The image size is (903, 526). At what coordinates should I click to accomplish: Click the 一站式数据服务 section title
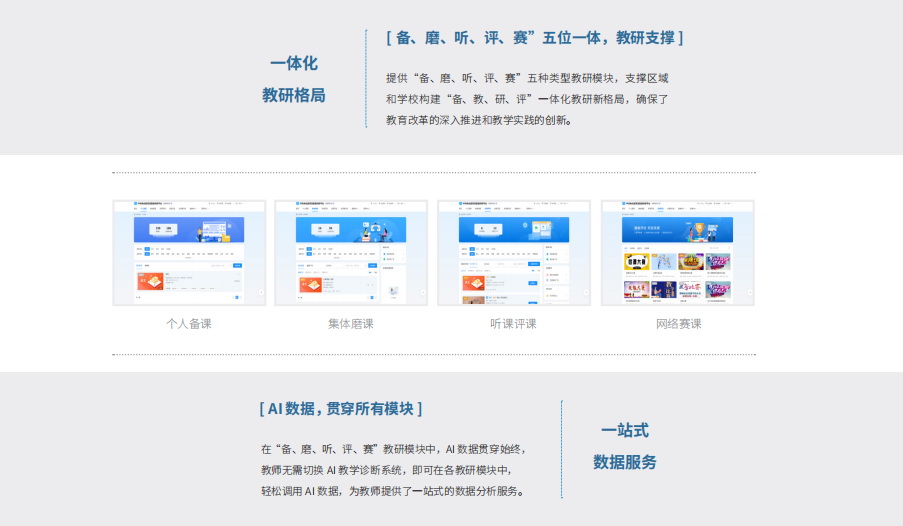coord(625,446)
